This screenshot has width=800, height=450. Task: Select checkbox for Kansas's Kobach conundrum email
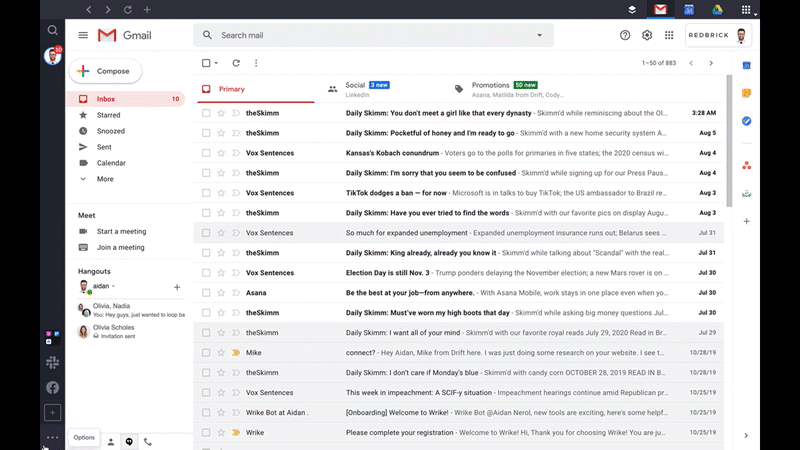coord(206,153)
